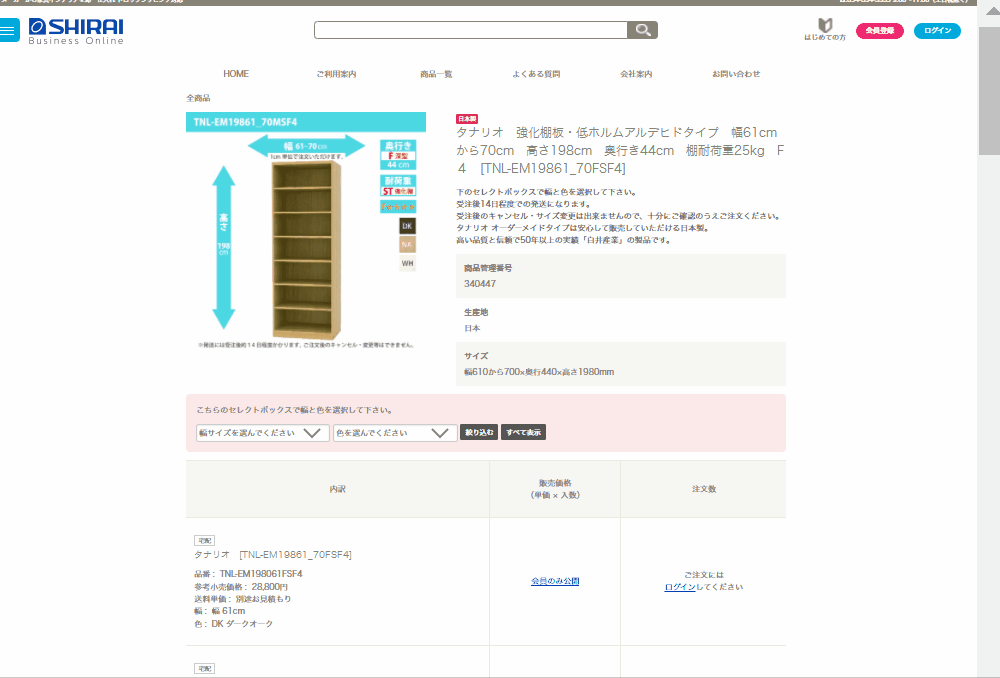1000x678 pixels.
Task: Click the TNL-EM19861_70MSF4 image header
Action: point(306,122)
